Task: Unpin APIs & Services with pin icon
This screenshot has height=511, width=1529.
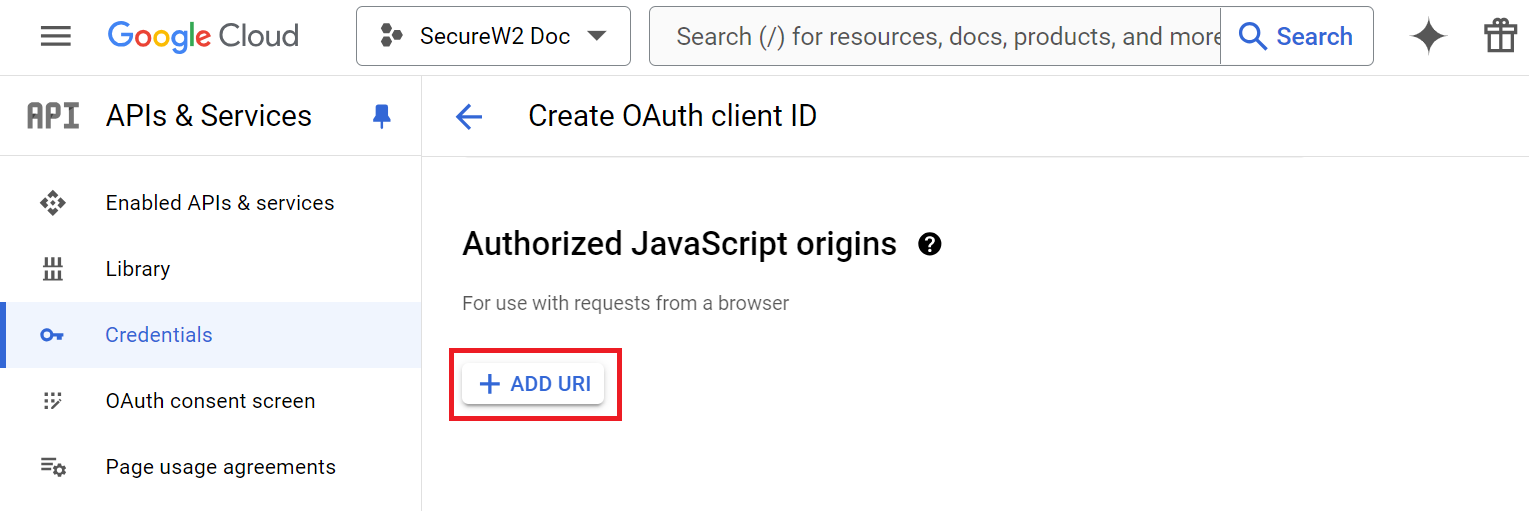Action: point(381,116)
